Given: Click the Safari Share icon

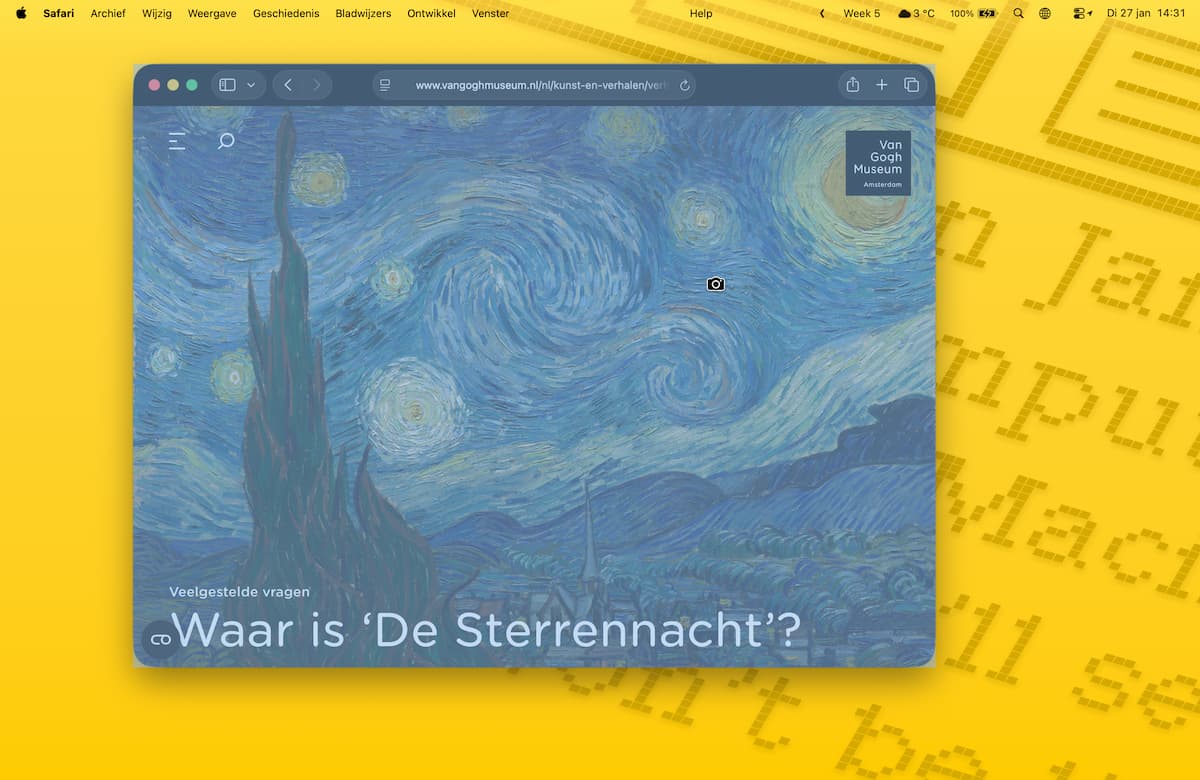Looking at the screenshot, I should tap(852, 85).
